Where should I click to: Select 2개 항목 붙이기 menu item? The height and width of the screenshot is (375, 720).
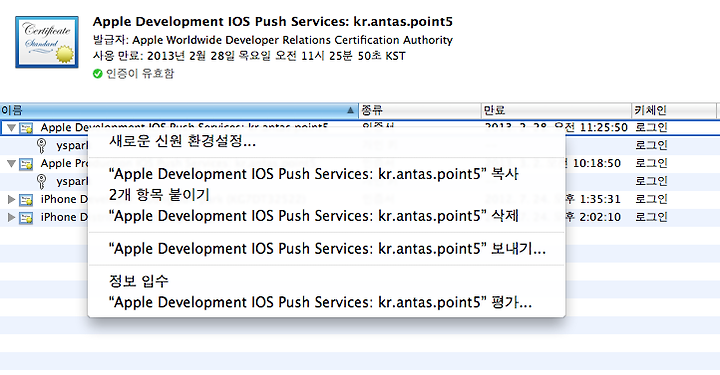pos(326,195)
